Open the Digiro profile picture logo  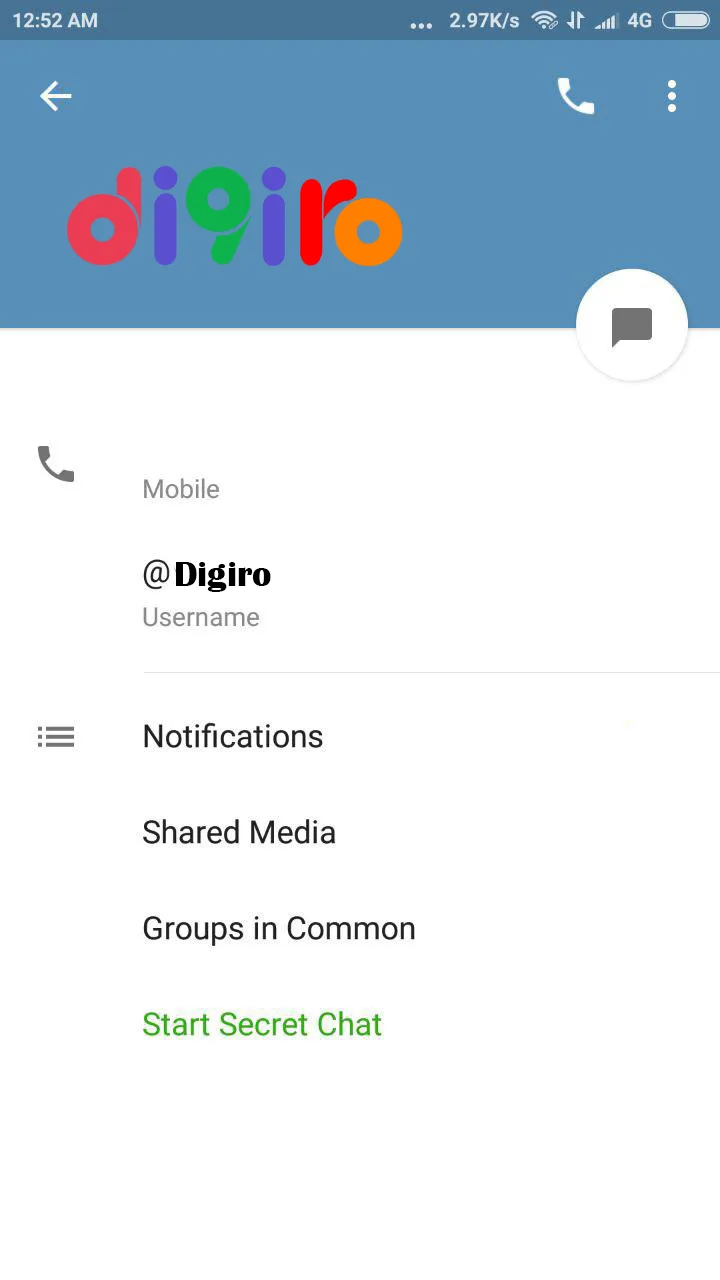pyautogui.click(x=235, y=216)
